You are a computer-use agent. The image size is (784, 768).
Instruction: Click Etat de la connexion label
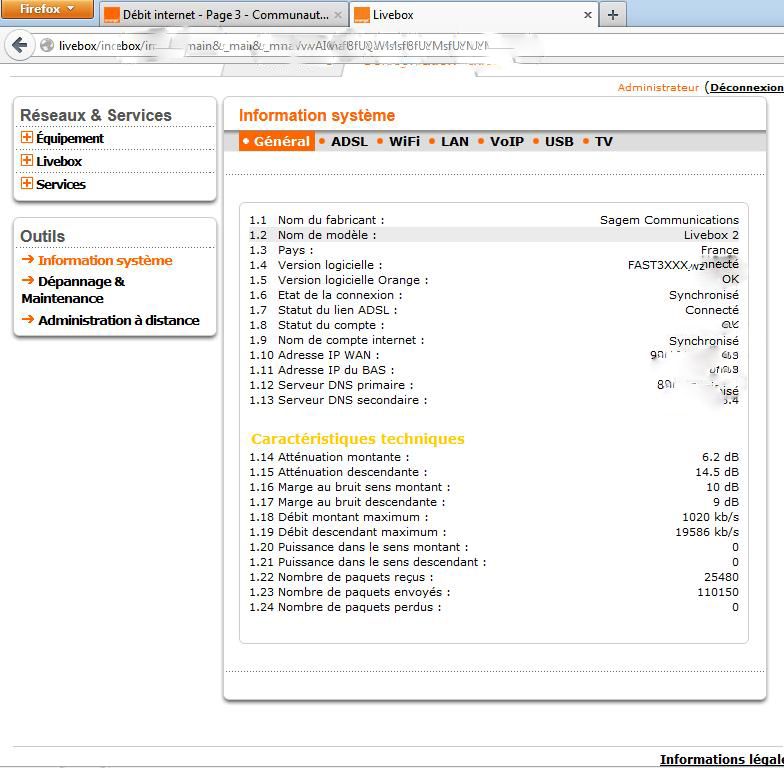[x=340, y=295]
